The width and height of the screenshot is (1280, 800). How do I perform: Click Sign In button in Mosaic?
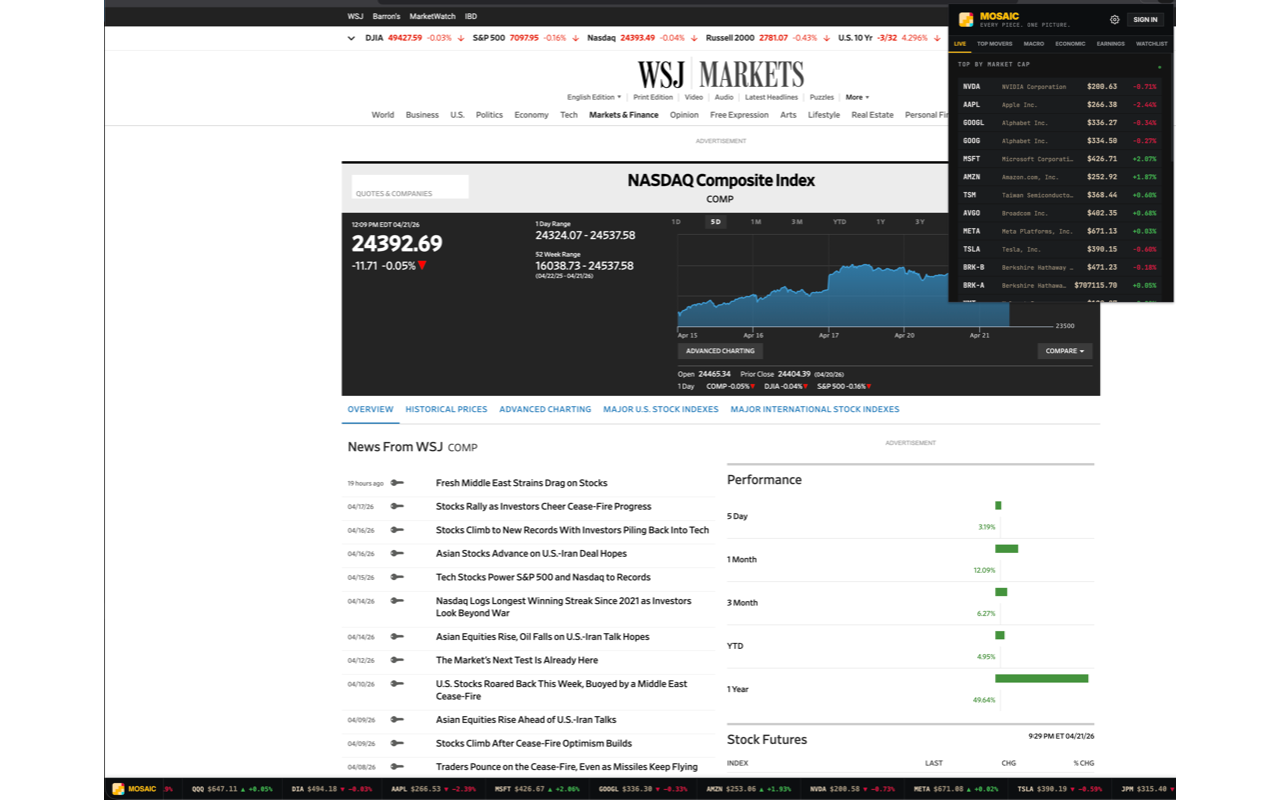click(x=1145, y=20)
